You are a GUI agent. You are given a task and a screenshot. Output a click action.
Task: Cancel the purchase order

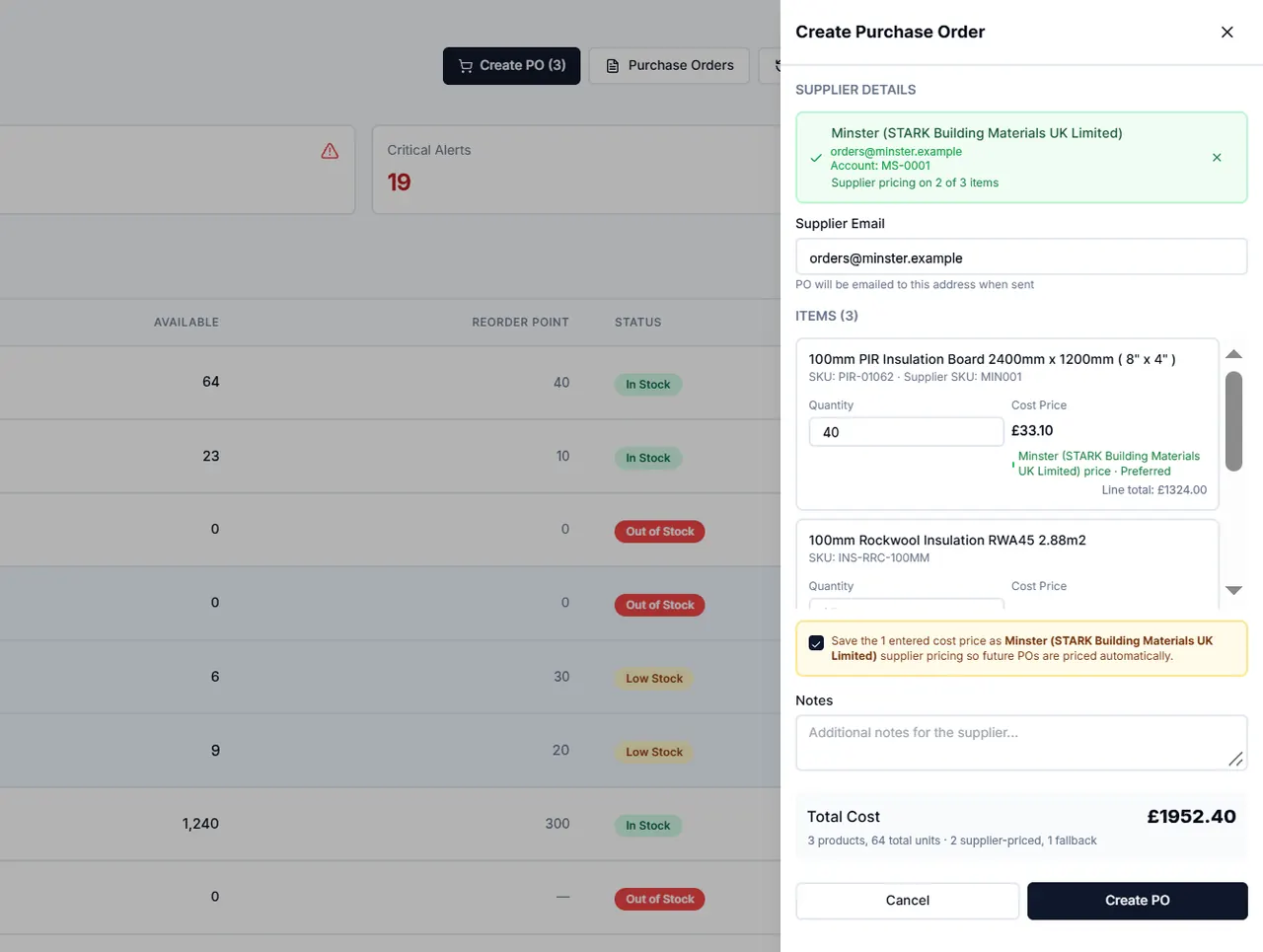[908, 901]
